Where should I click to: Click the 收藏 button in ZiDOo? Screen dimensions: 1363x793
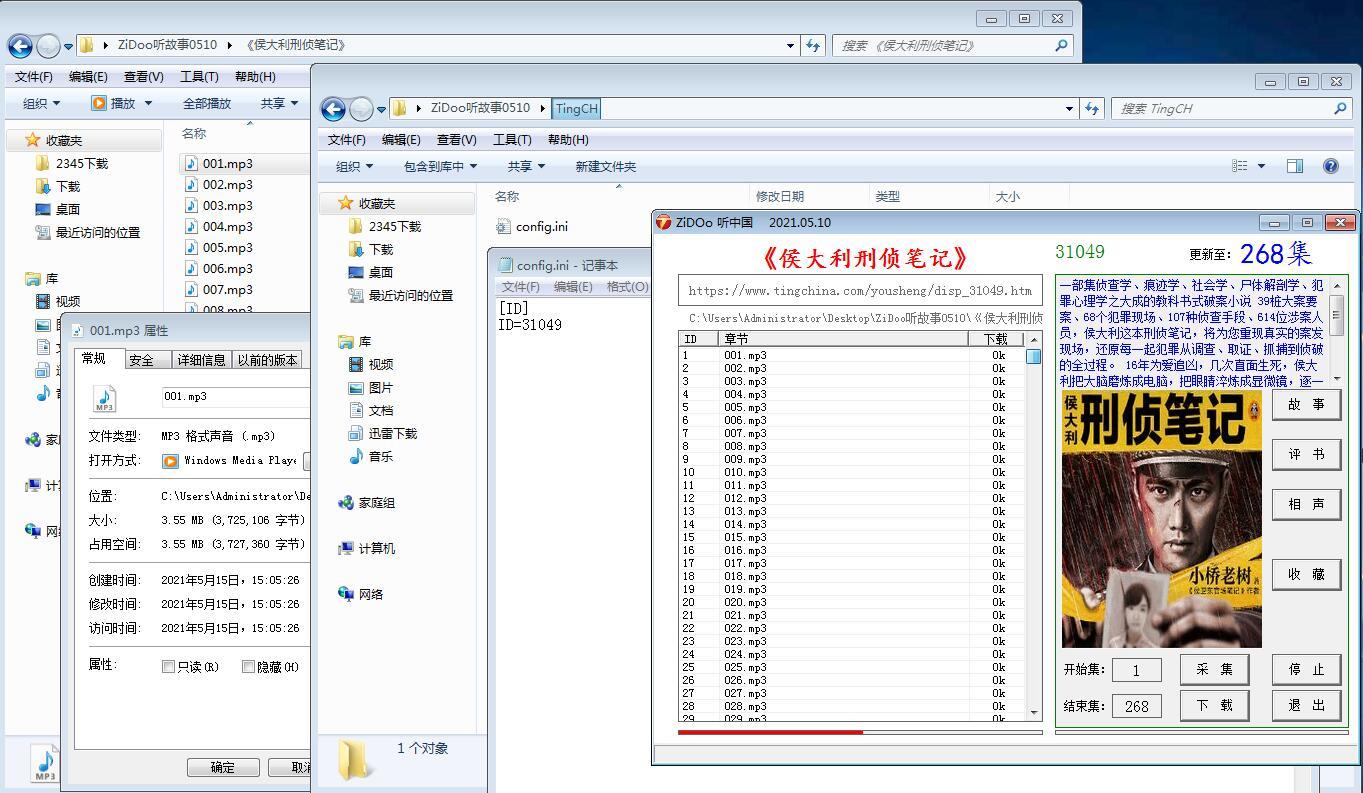tap(1306, 574)
